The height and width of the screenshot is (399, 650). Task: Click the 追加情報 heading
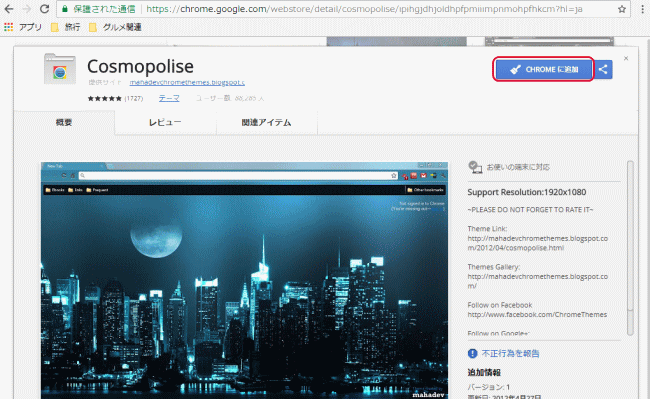coord(484,372)
